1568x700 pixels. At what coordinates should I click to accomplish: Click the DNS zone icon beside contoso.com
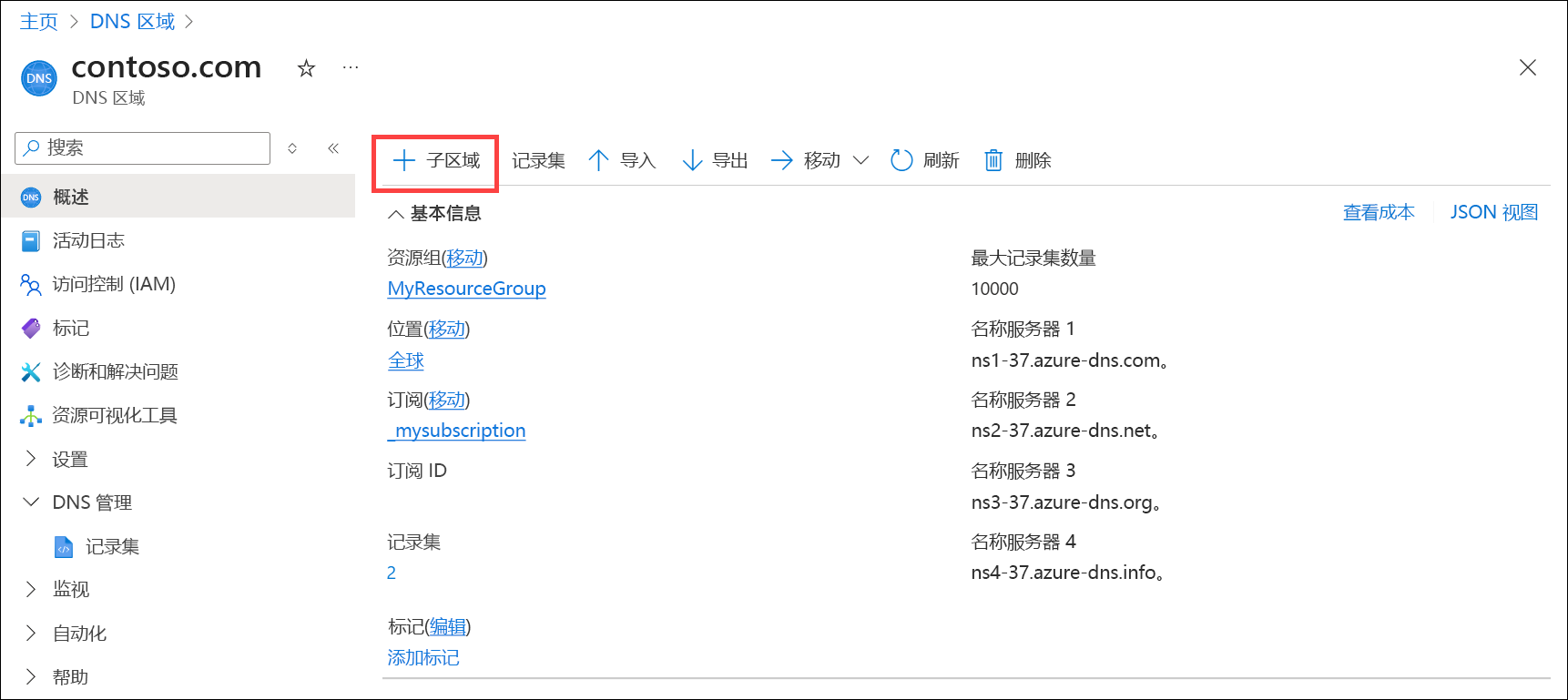tap(39, 78)
